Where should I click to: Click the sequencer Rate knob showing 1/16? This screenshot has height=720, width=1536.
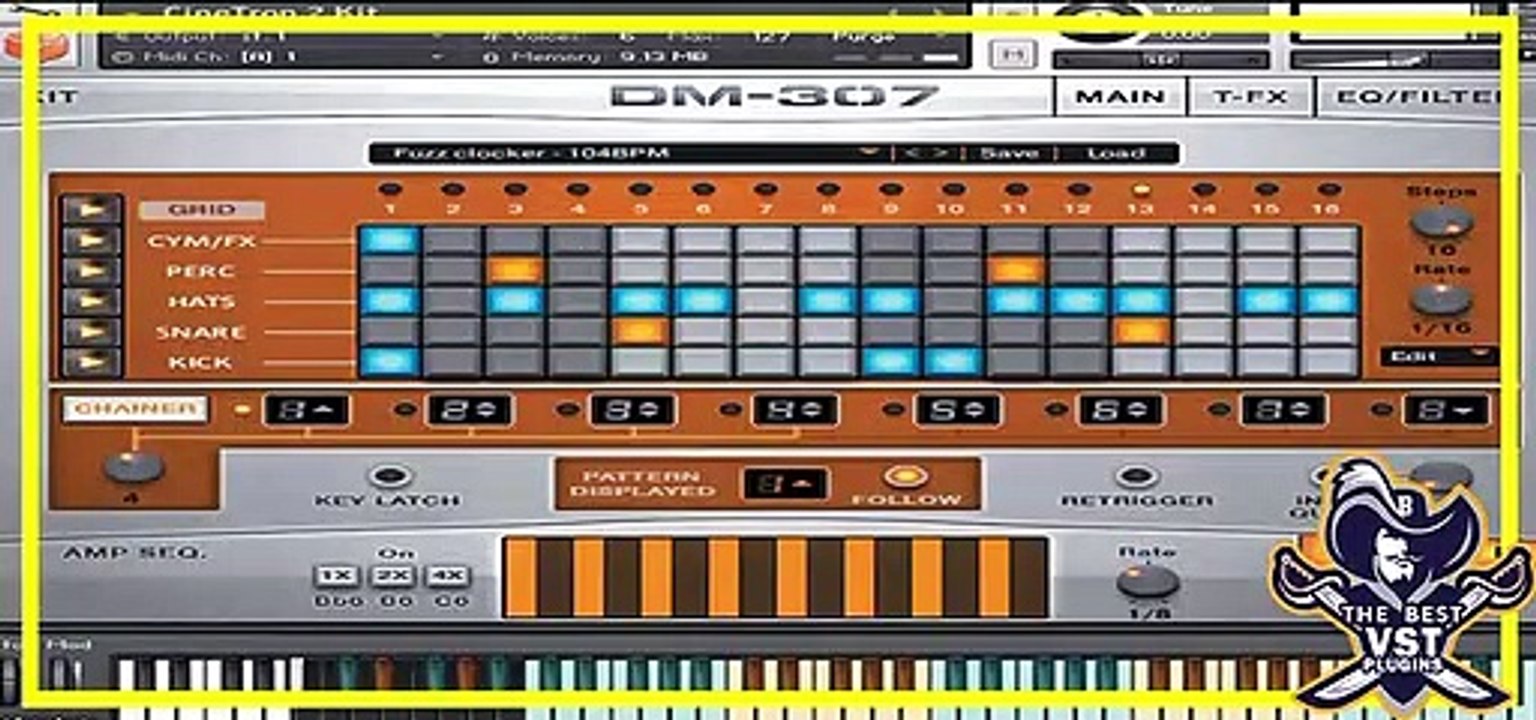(x=1441, y=299)
